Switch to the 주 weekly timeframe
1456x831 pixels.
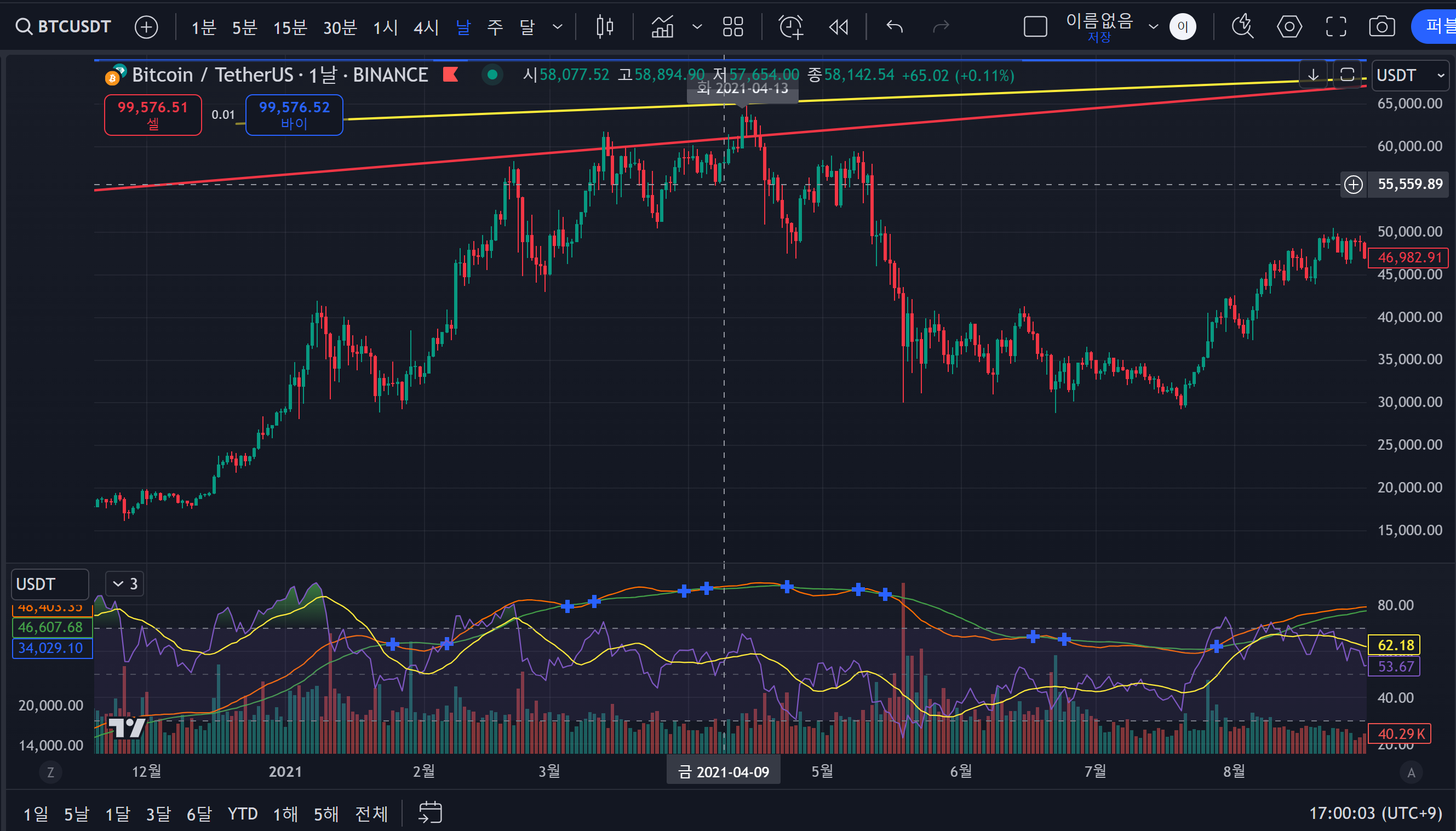point(495,26)
